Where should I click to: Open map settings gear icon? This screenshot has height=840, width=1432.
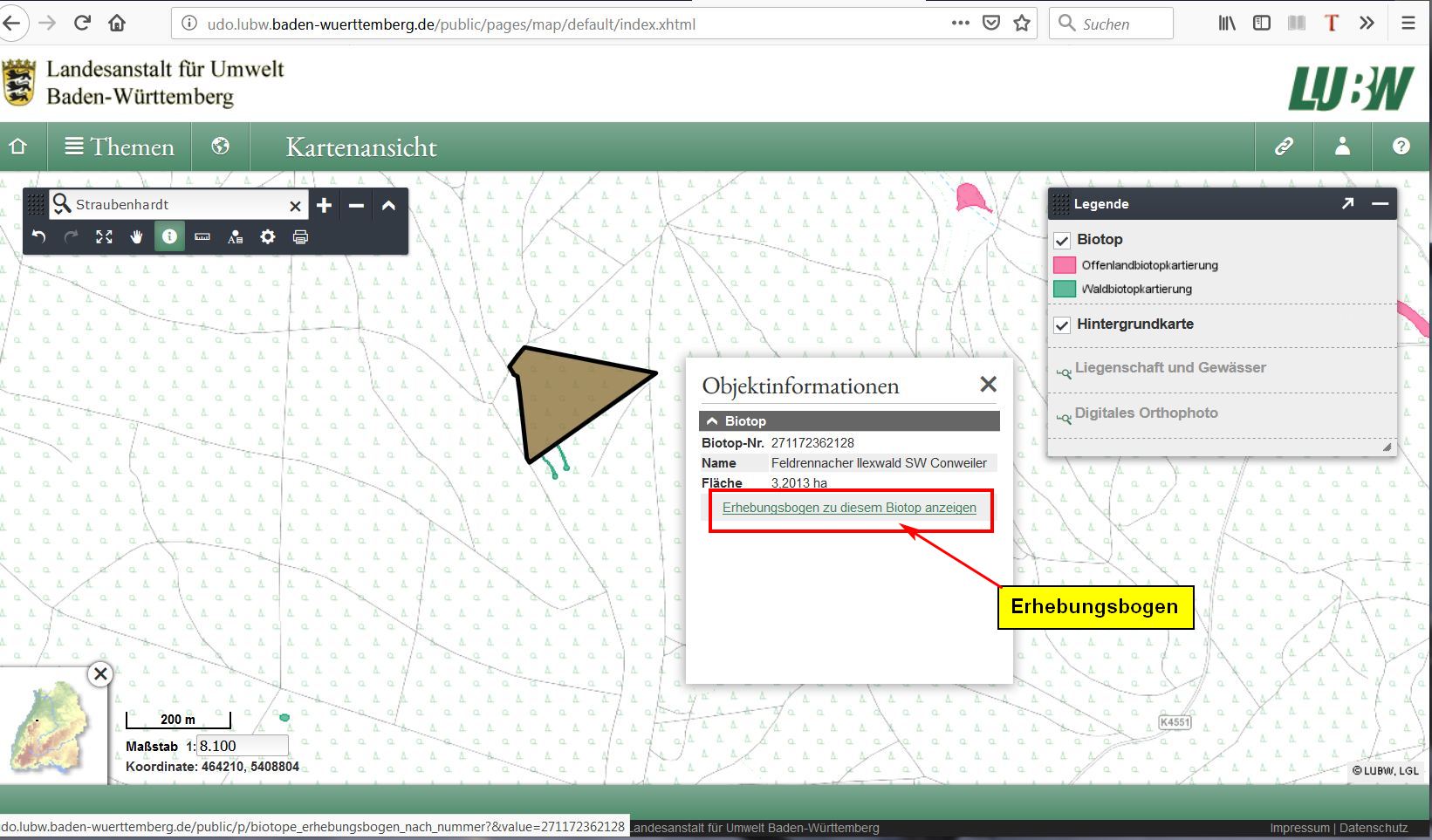pyautogui.click(x=268, y=237)
